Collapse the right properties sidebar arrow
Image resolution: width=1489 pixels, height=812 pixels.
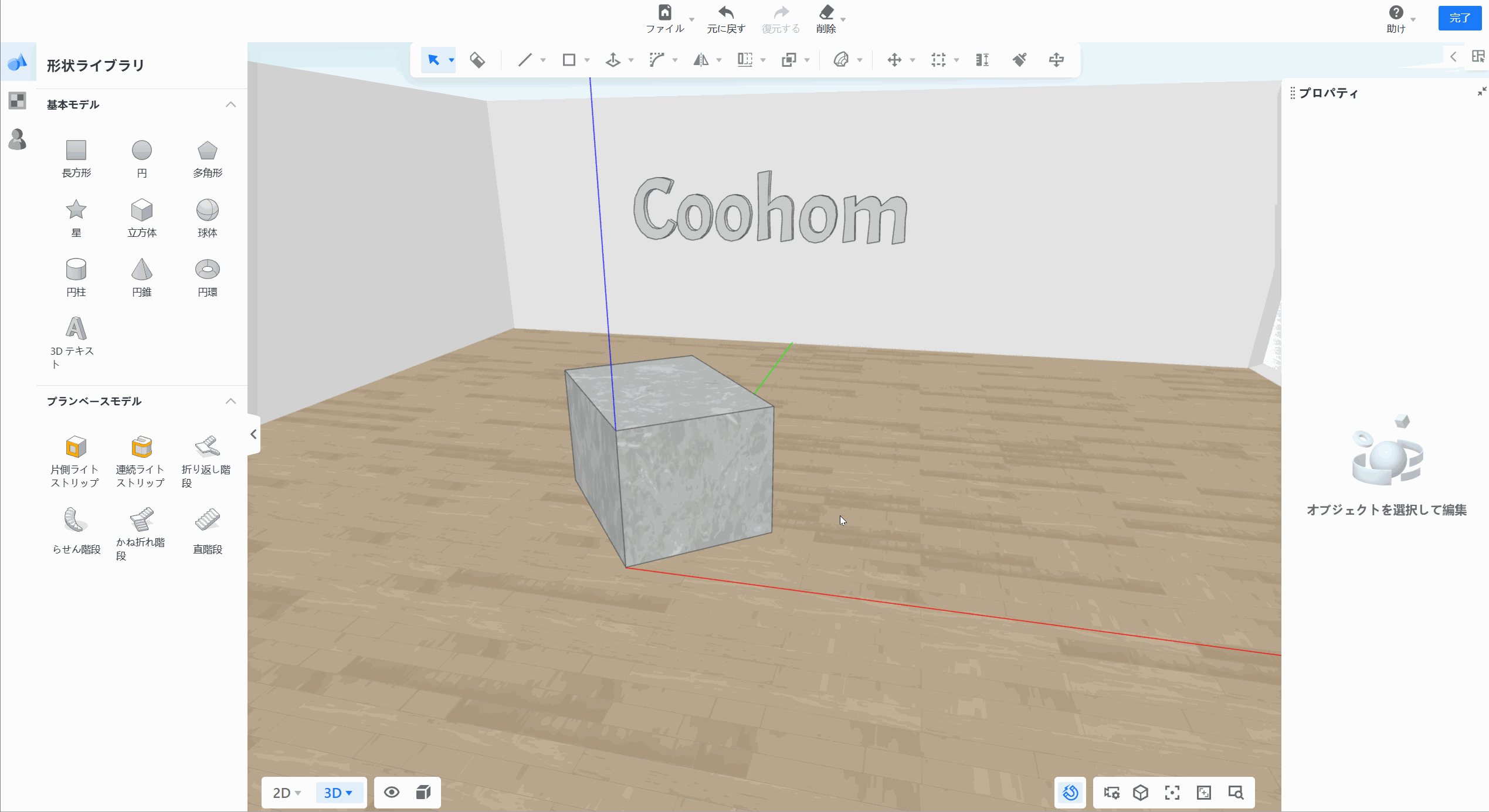click(x=1453, y=57)
